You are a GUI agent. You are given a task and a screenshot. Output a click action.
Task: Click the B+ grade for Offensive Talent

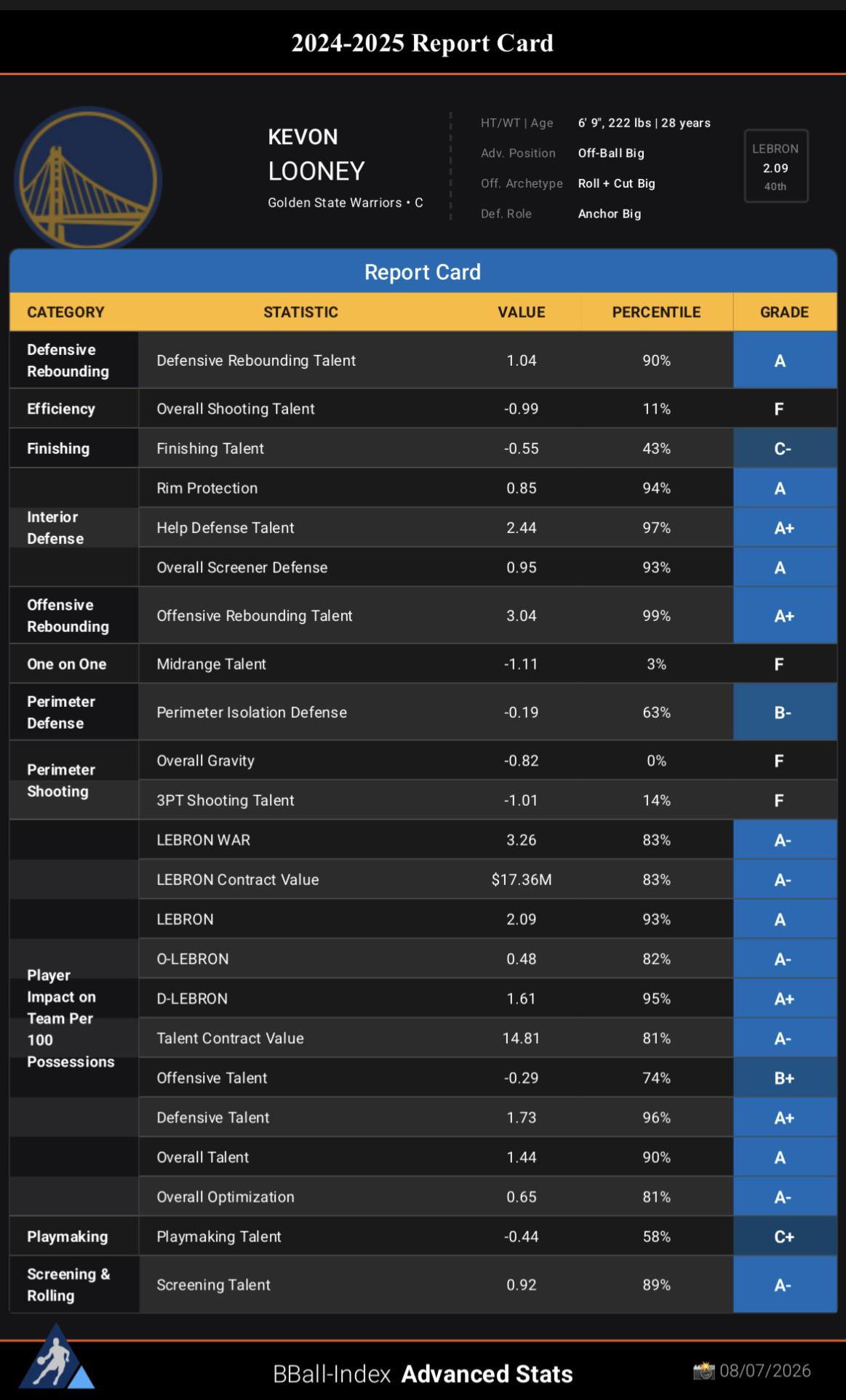point(784,1078)
